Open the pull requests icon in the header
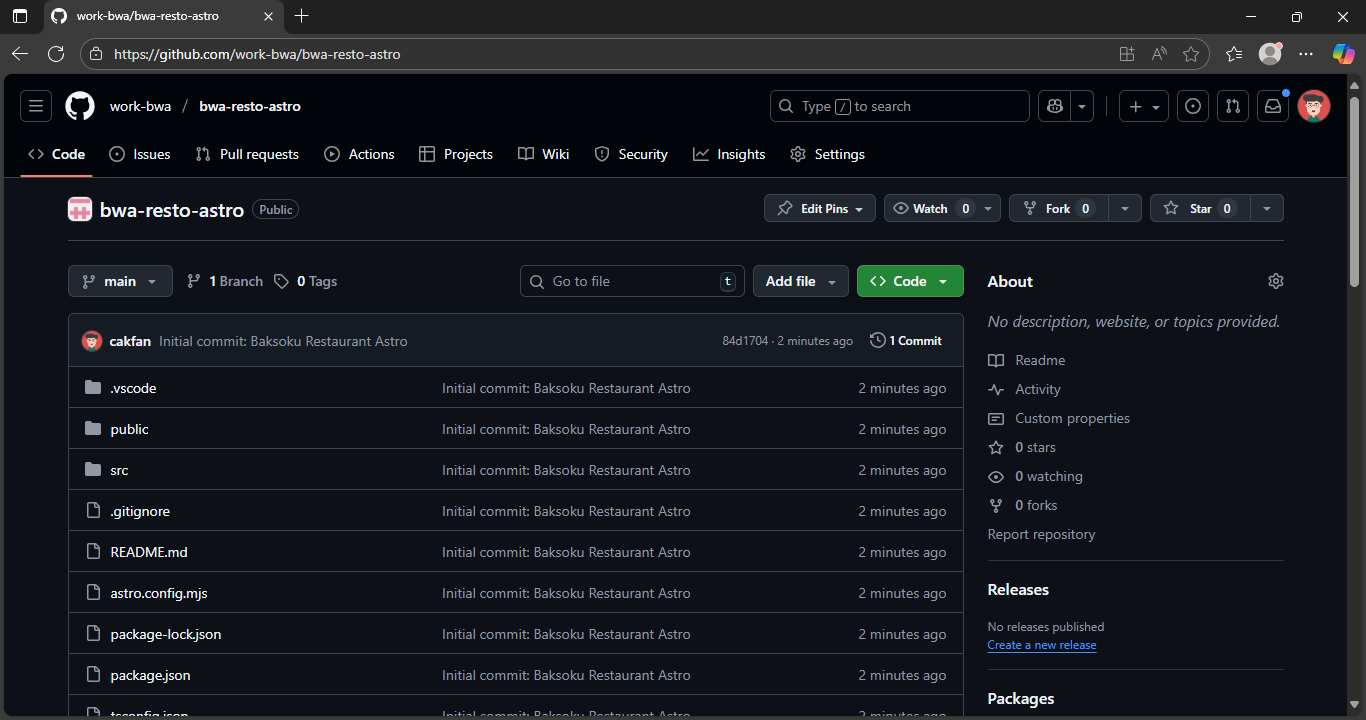 point(1232,105)
